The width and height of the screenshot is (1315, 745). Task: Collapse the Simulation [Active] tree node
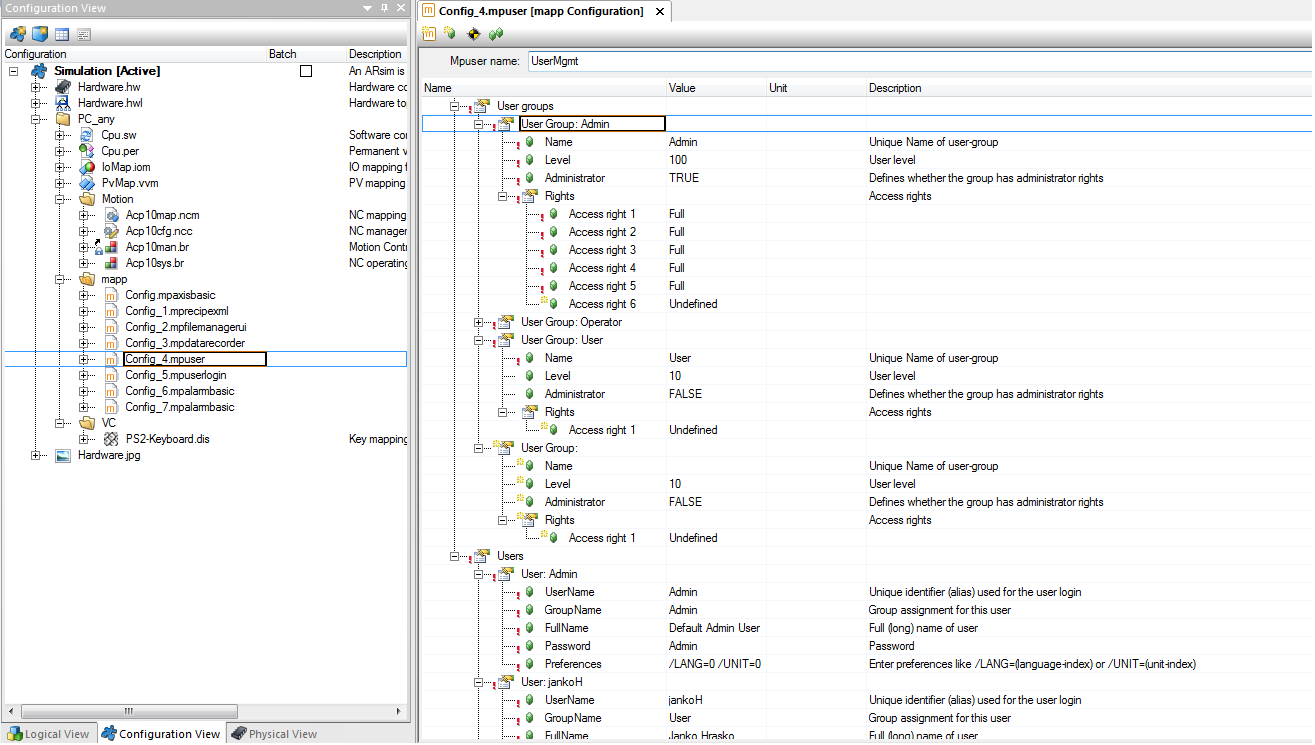[x=13, y=71]
